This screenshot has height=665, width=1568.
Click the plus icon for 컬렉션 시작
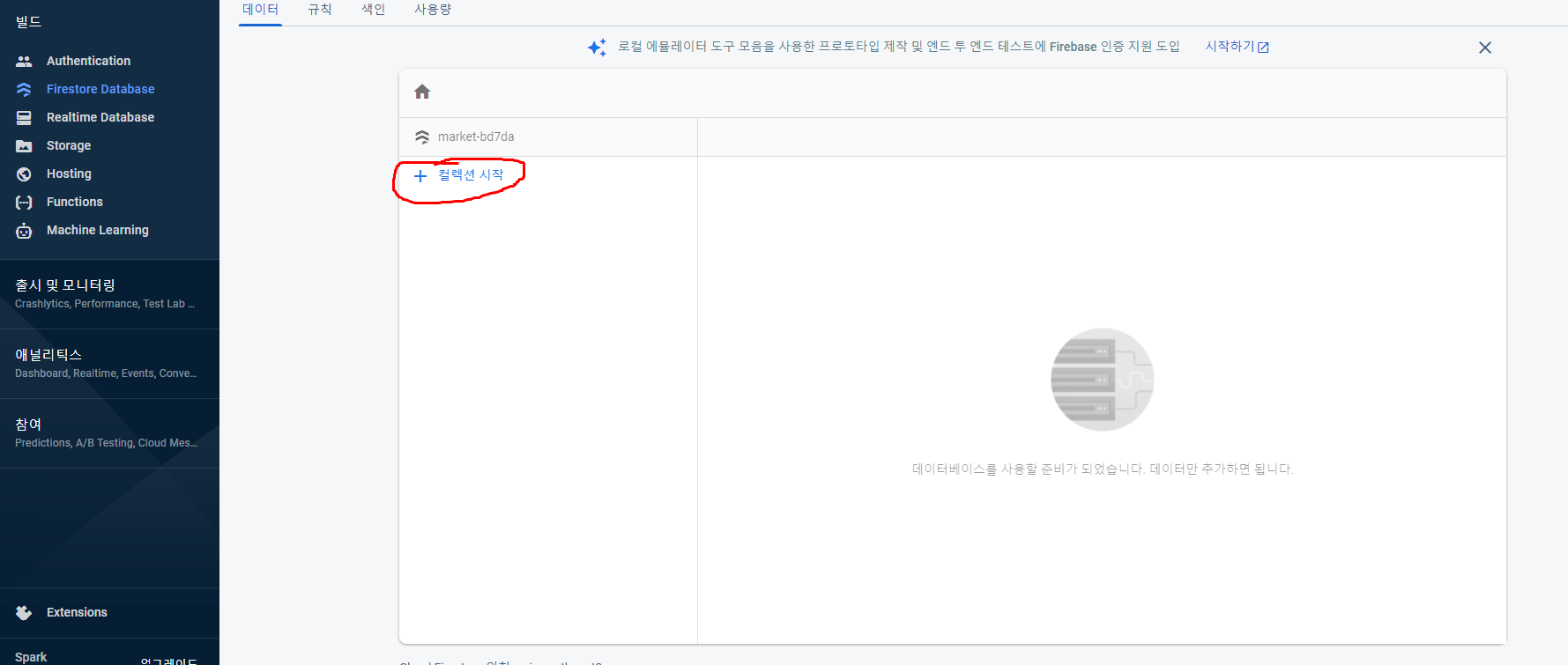pyautogui.click(x=420, y=175)
